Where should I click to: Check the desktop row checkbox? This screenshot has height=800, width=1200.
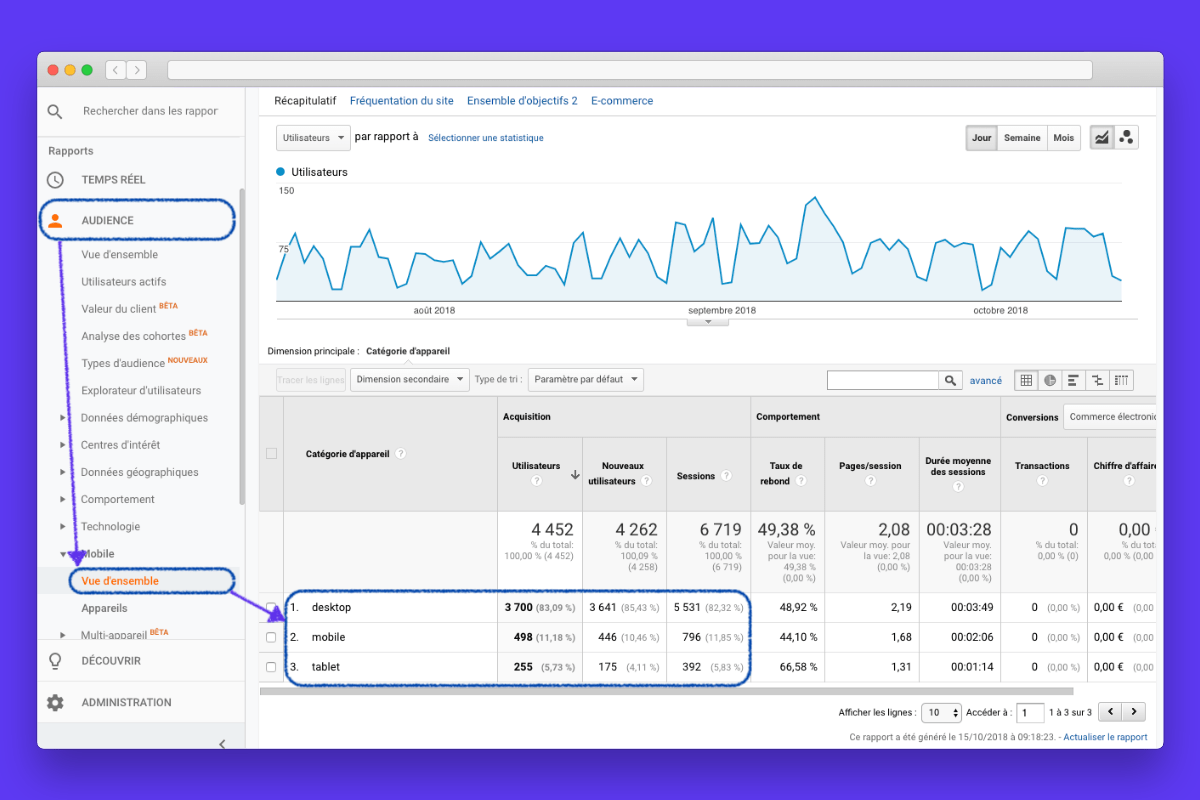point(270,607)
